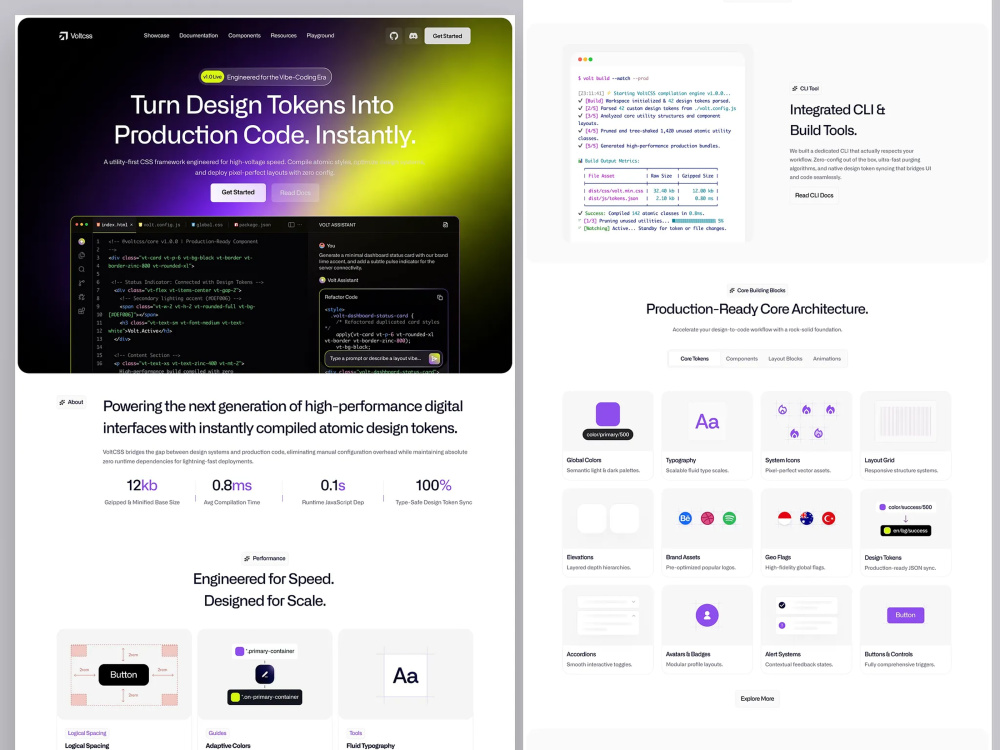Switch to the volt.config.js editor tab
The image size is (1000, 750).
coord(159,224)
